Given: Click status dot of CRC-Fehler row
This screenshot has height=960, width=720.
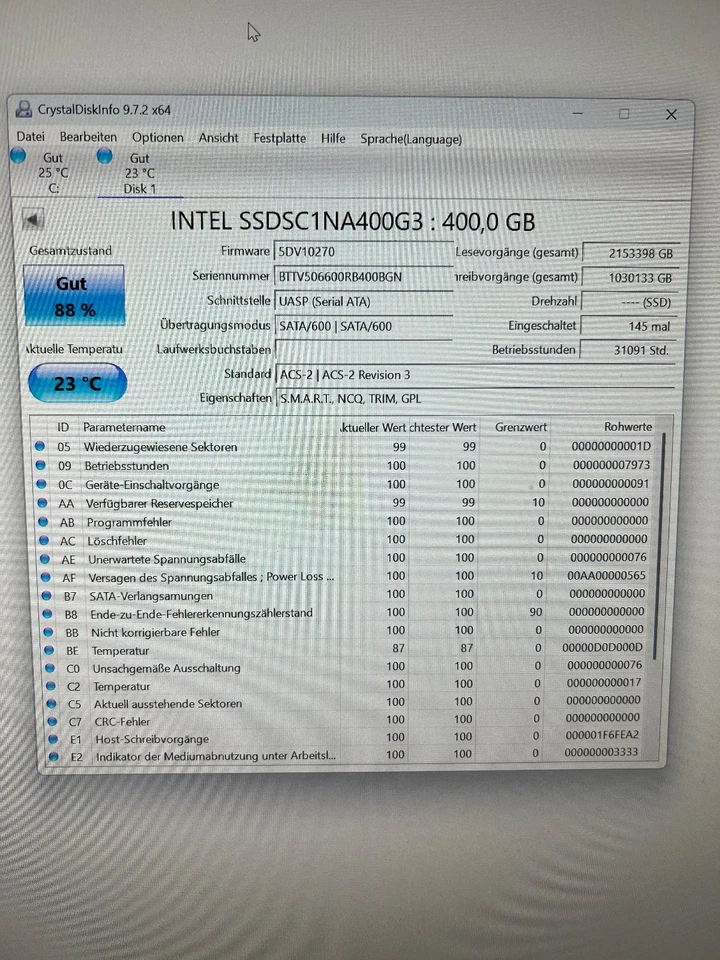Looking at the screenshot, I should (x=52, y=722).
